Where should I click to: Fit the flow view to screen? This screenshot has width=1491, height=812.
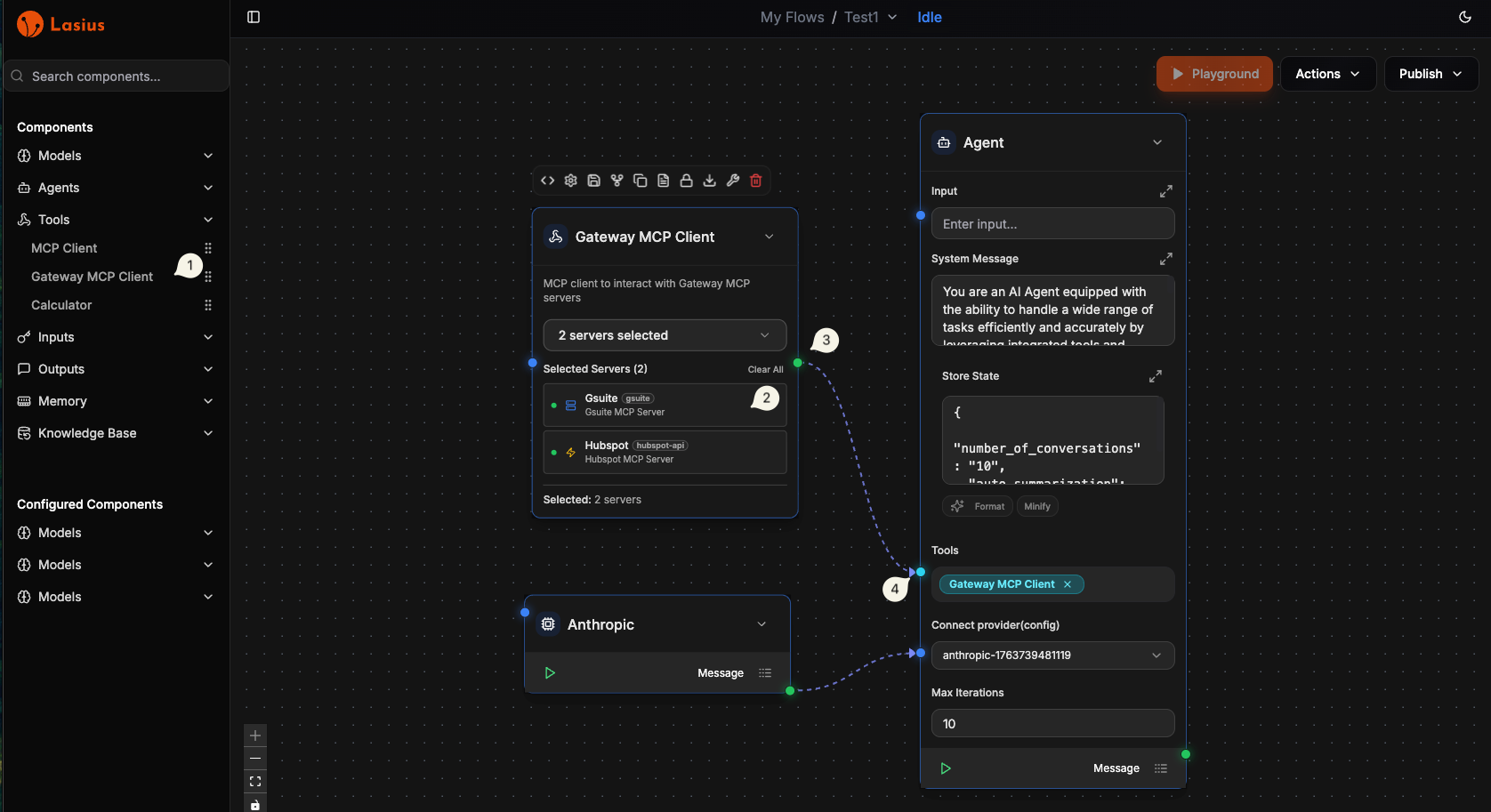point(255,781)
